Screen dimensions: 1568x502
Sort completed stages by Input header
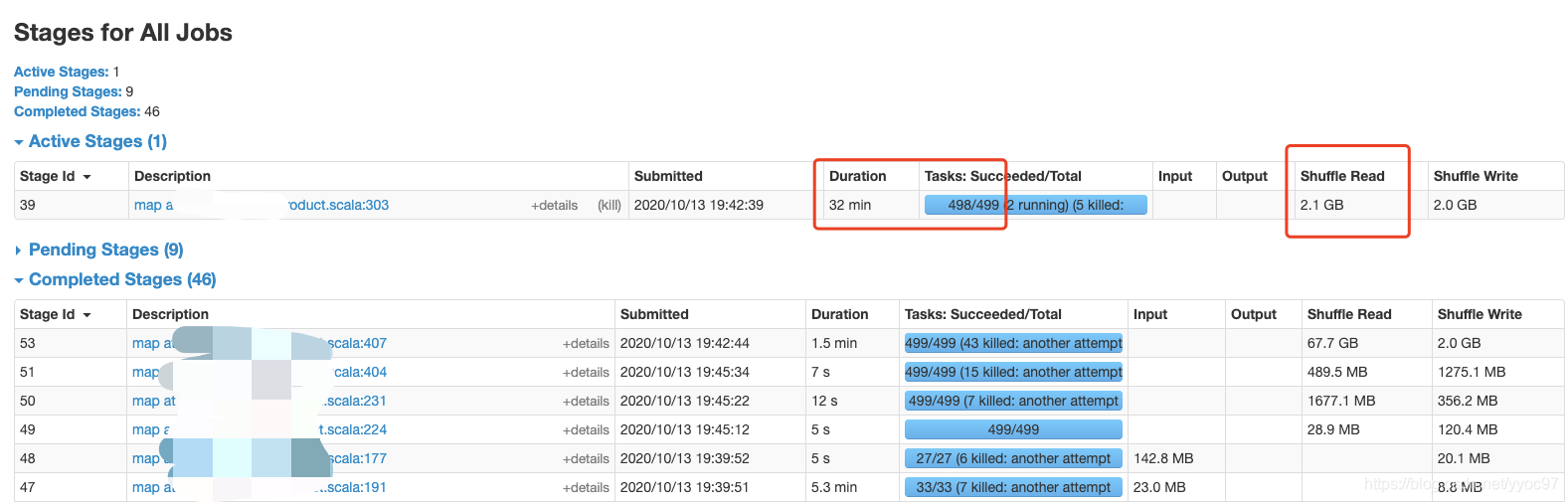pyautogui.click(x=1150, y=314)
